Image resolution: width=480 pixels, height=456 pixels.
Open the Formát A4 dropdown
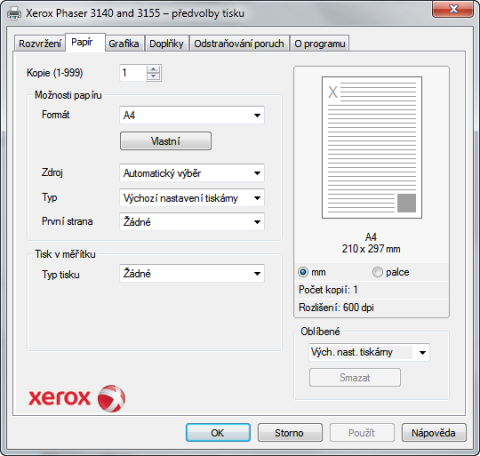[x=192, y=115]
